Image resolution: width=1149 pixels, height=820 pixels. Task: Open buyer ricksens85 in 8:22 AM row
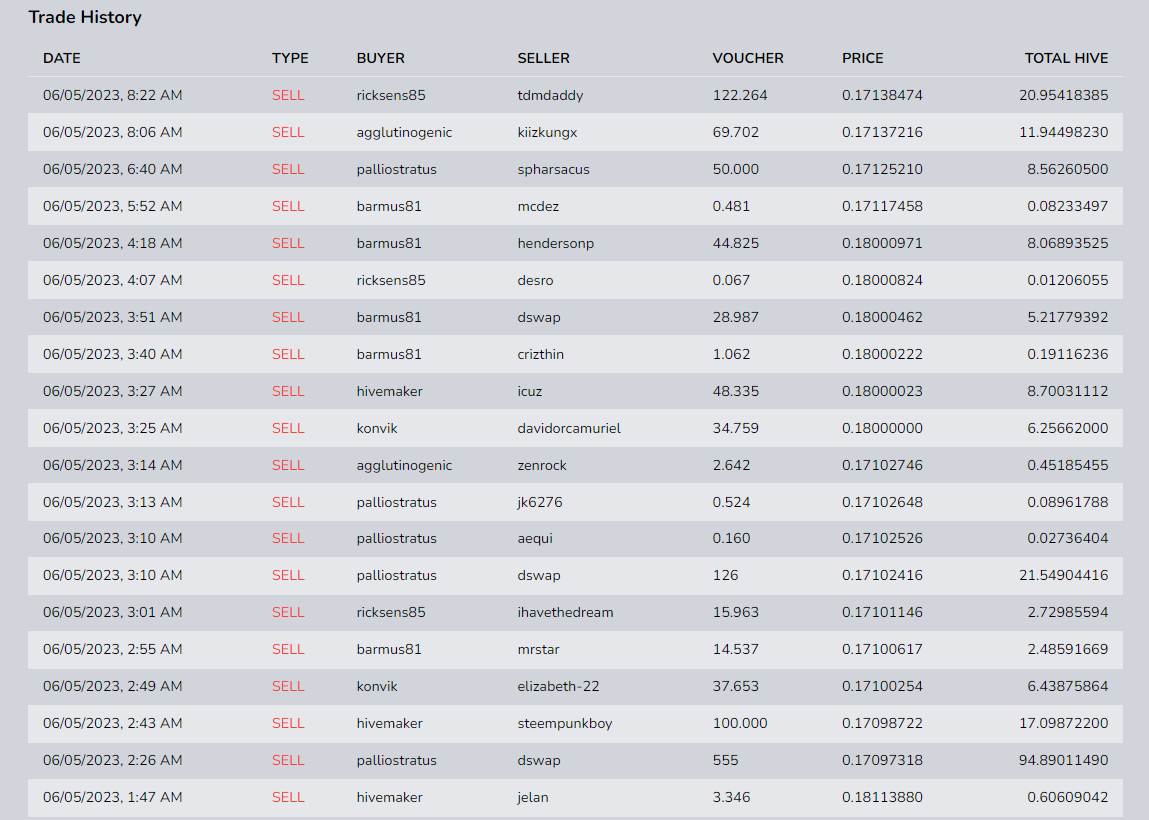391,95
